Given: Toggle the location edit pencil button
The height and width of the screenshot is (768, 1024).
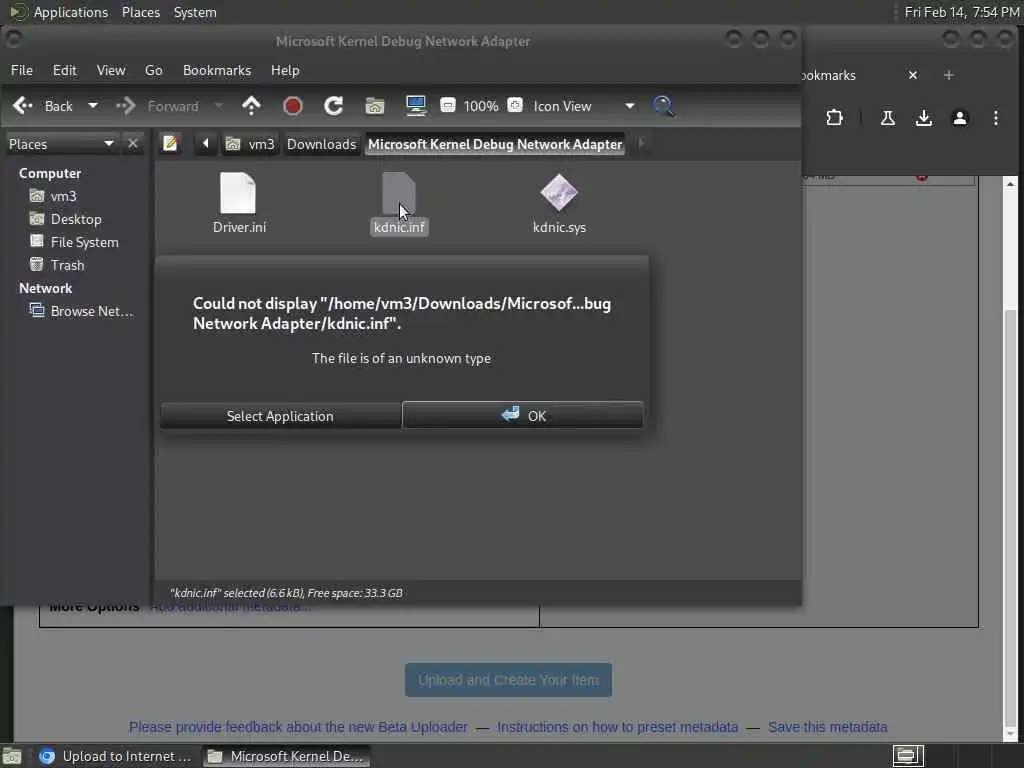Looking at the screenshot, I should [170, 144].
